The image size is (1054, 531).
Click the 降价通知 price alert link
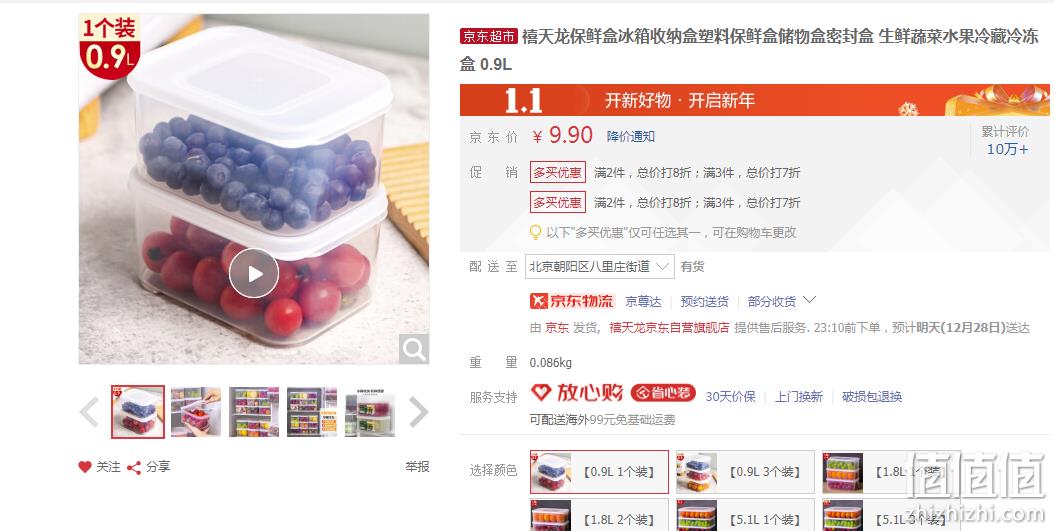(631, 136)
